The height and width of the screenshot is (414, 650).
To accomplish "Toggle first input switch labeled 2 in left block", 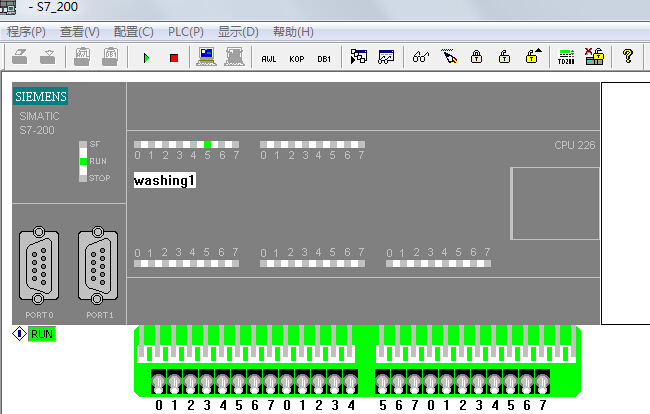I will click(x=190, y=382).
